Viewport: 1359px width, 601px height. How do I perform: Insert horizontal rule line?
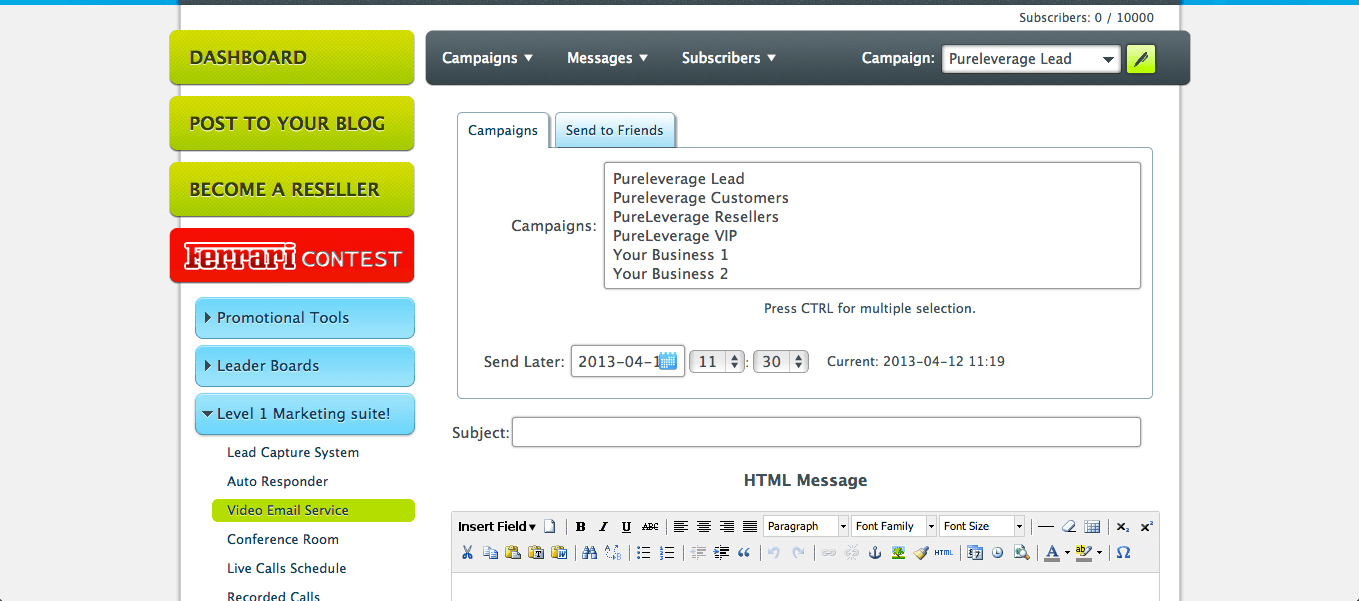coord(1046,526)
